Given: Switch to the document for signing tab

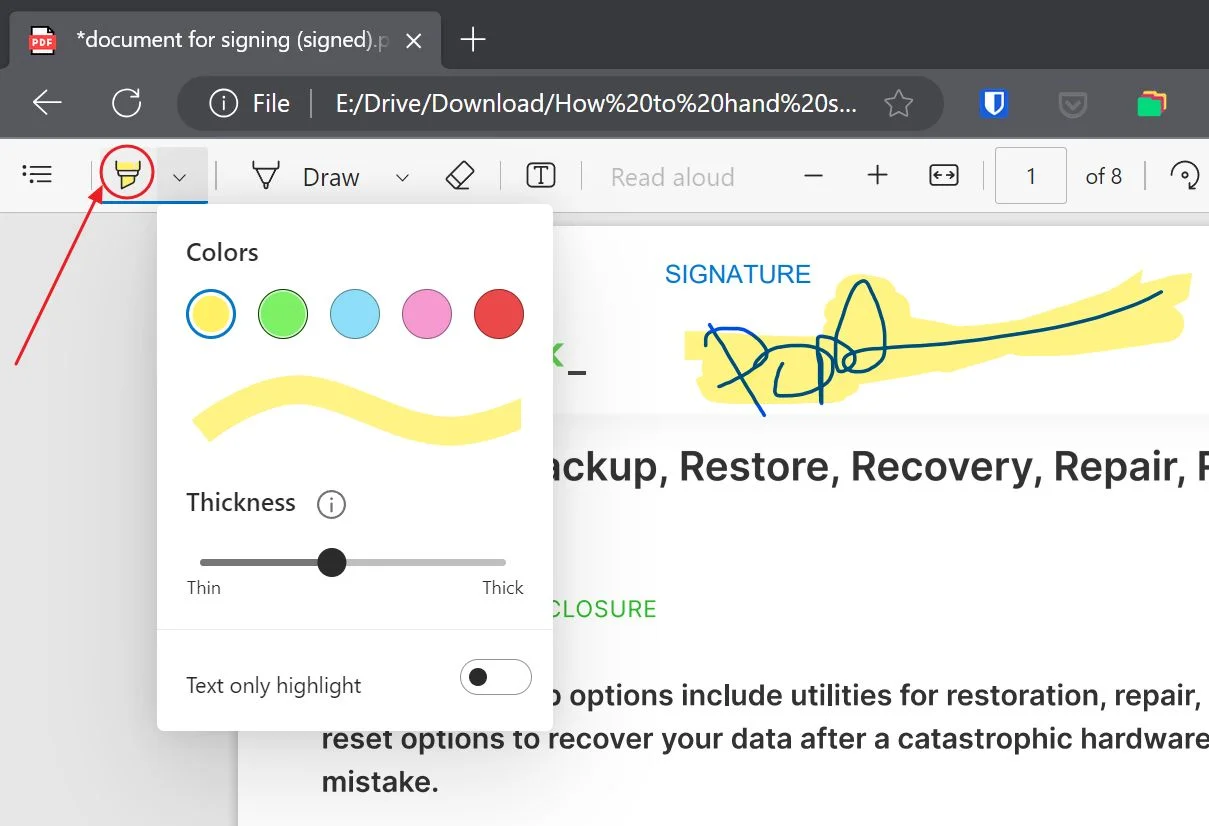Looking at the screenshot, I should [225, 40].
